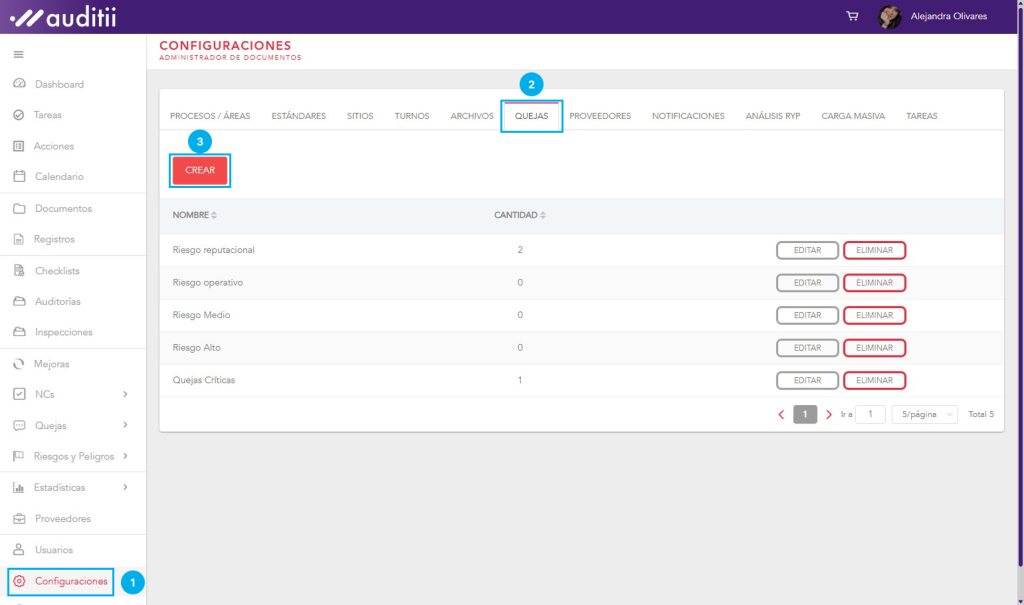Sort table by Nombre column
1024x605 pixels.
[214, 215]
